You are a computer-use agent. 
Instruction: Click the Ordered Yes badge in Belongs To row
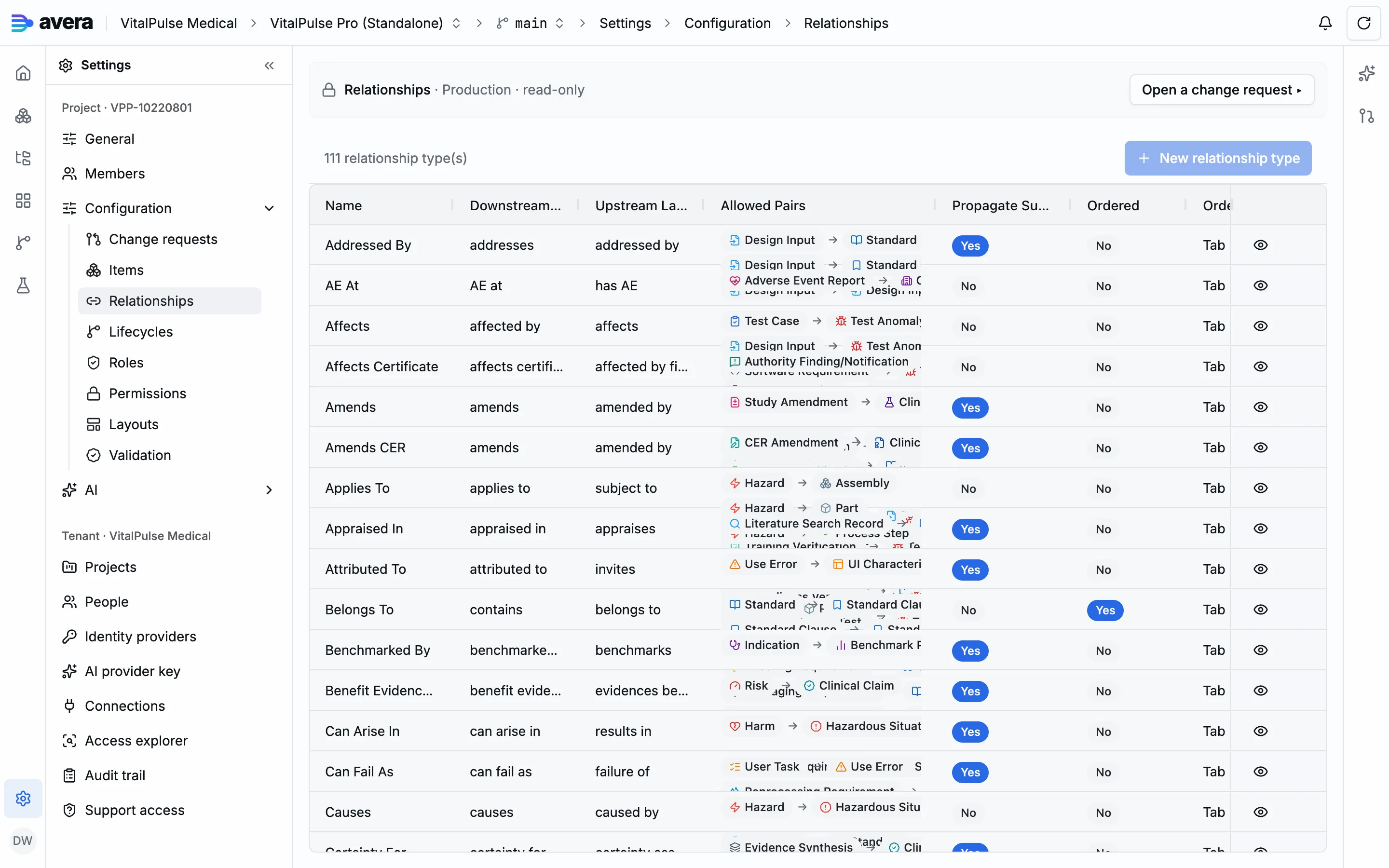tap(1105, 610)
